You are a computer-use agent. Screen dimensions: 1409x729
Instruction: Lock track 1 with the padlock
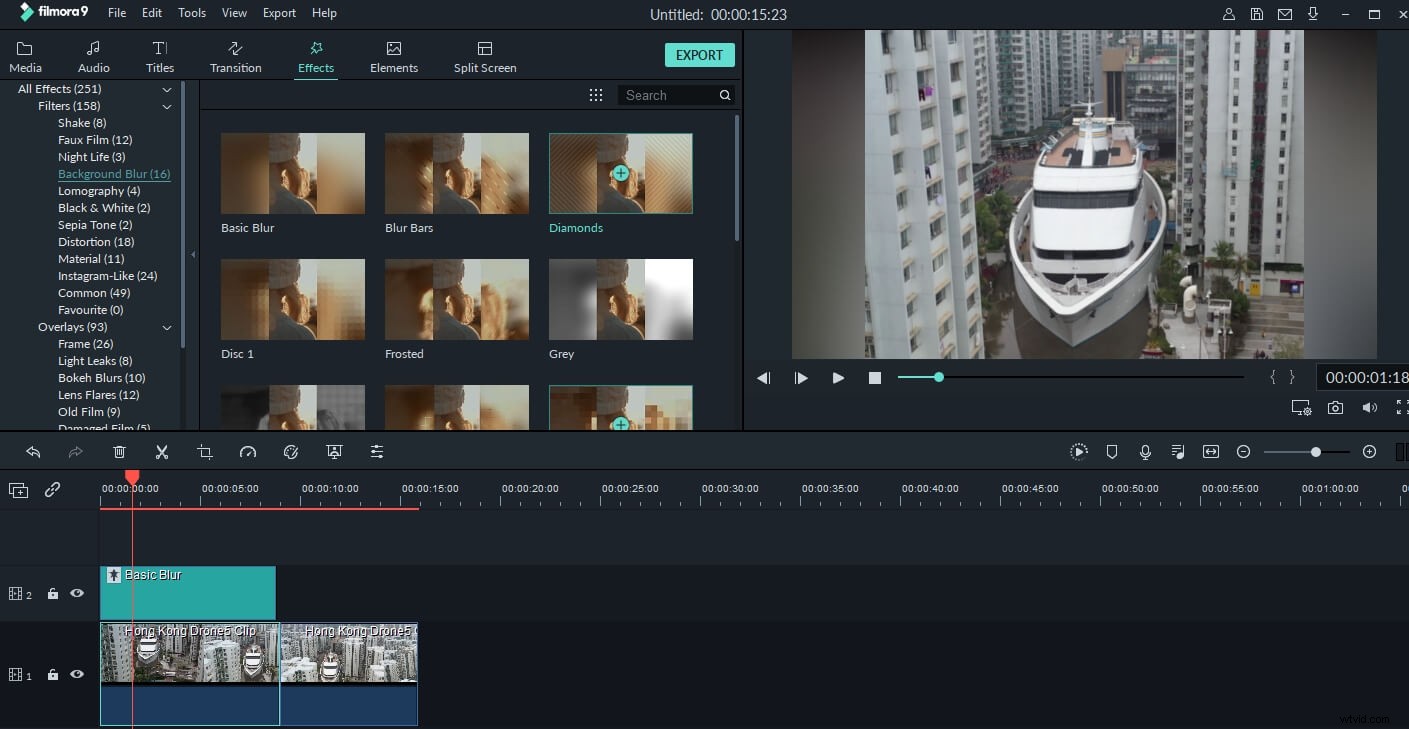coord(53,674)
